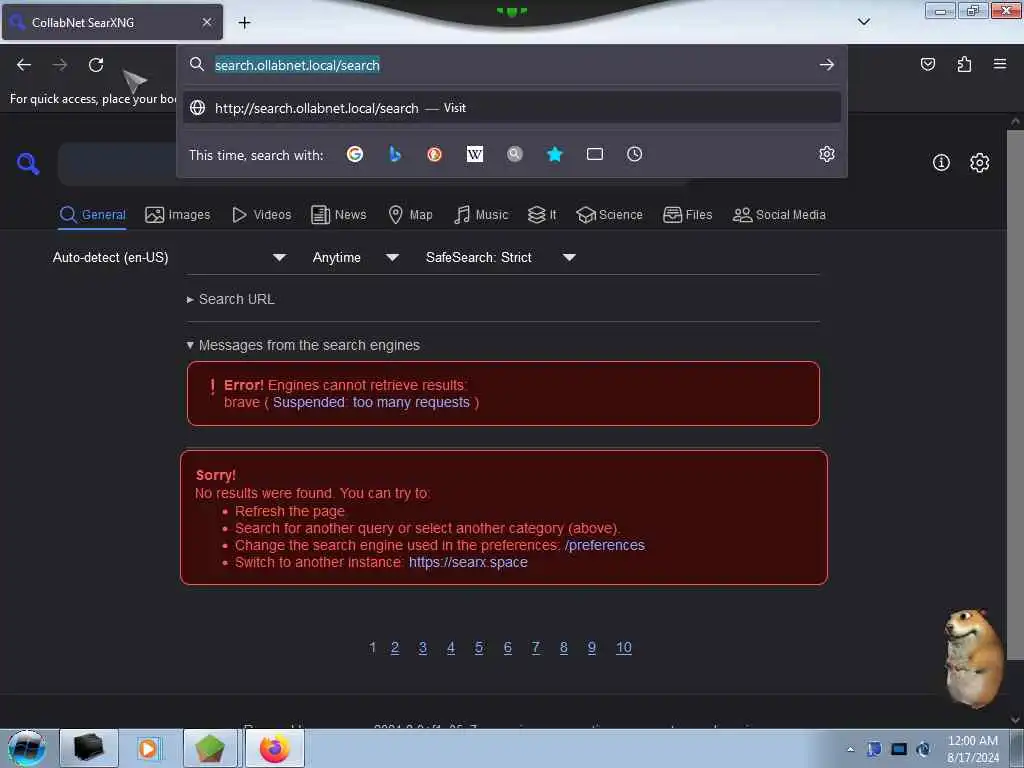Open the /preferences link
The width and height of the screenshot is (1024, 768).
[605, 545]
